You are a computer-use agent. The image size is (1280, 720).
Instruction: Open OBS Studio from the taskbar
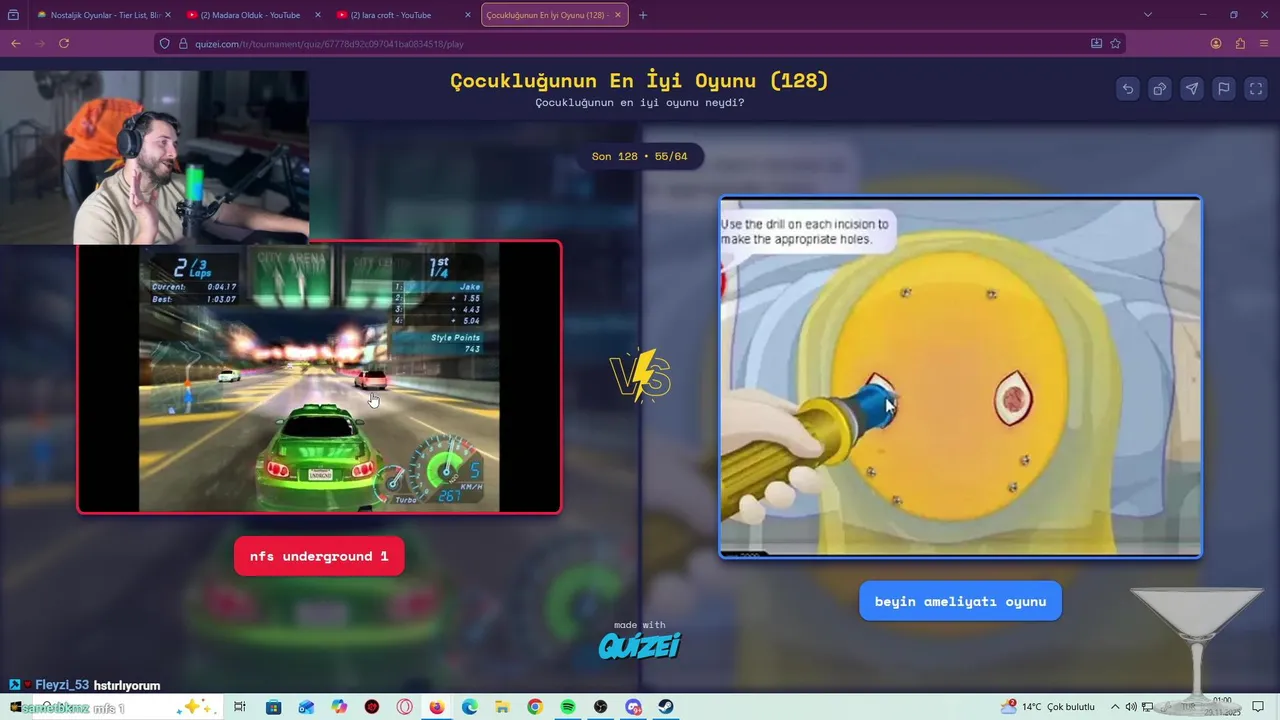600,707
